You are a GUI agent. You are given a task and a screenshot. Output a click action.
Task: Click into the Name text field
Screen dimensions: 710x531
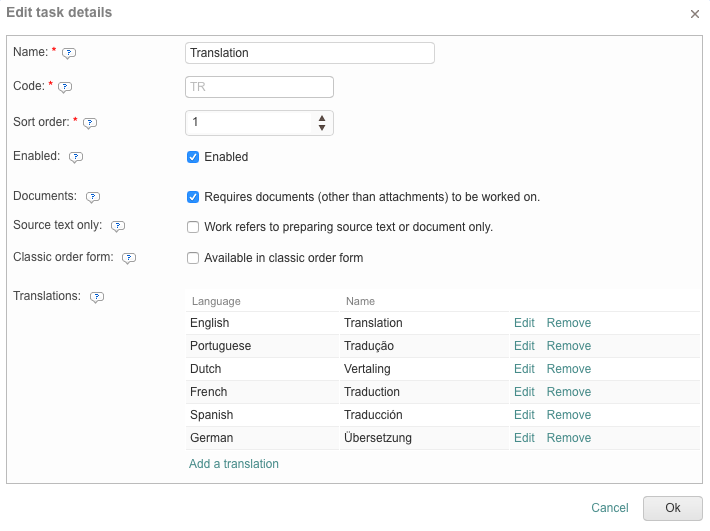coord(310,53)
